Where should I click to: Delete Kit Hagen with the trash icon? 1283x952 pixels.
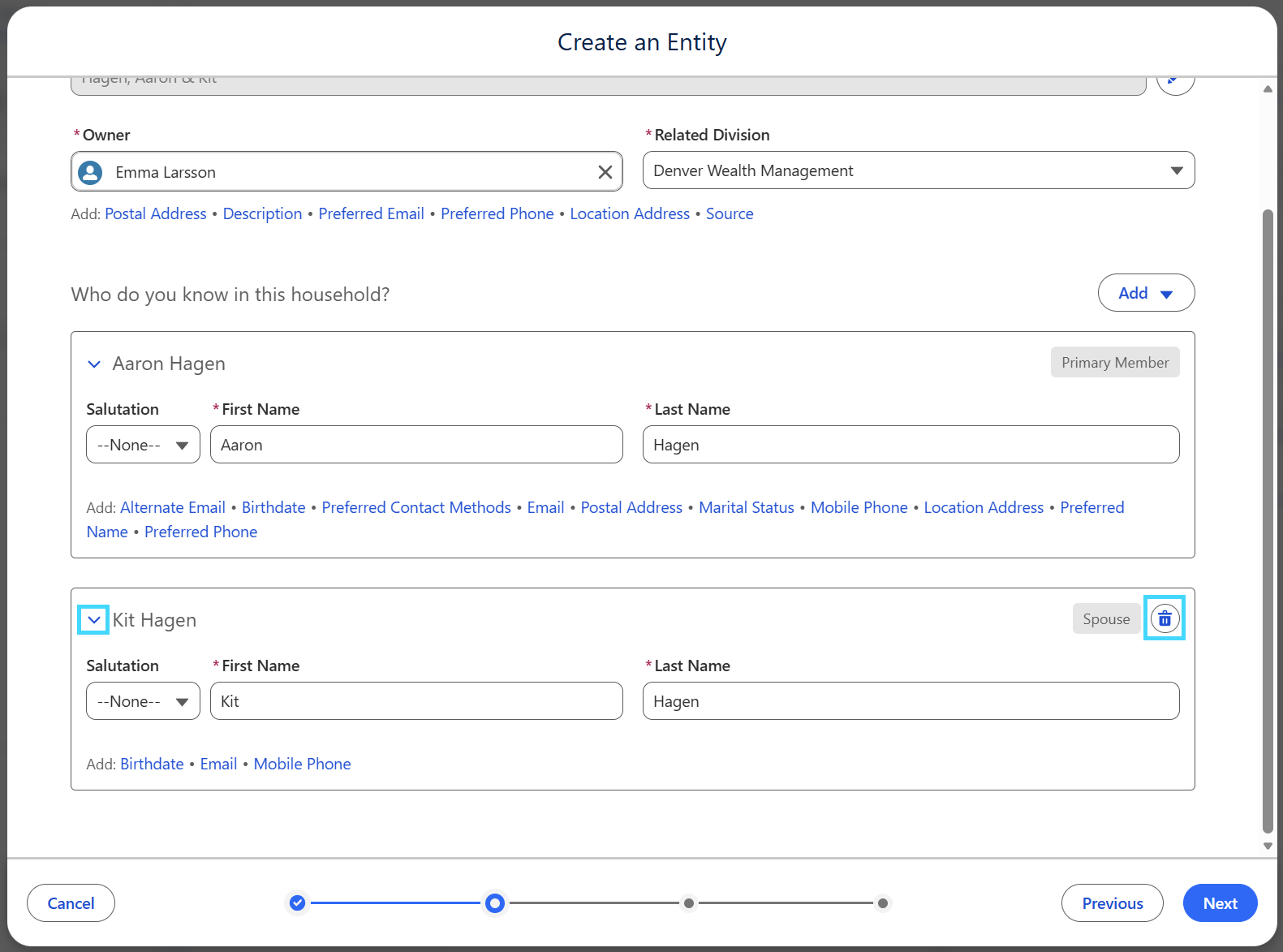[x=1165, y=618]
